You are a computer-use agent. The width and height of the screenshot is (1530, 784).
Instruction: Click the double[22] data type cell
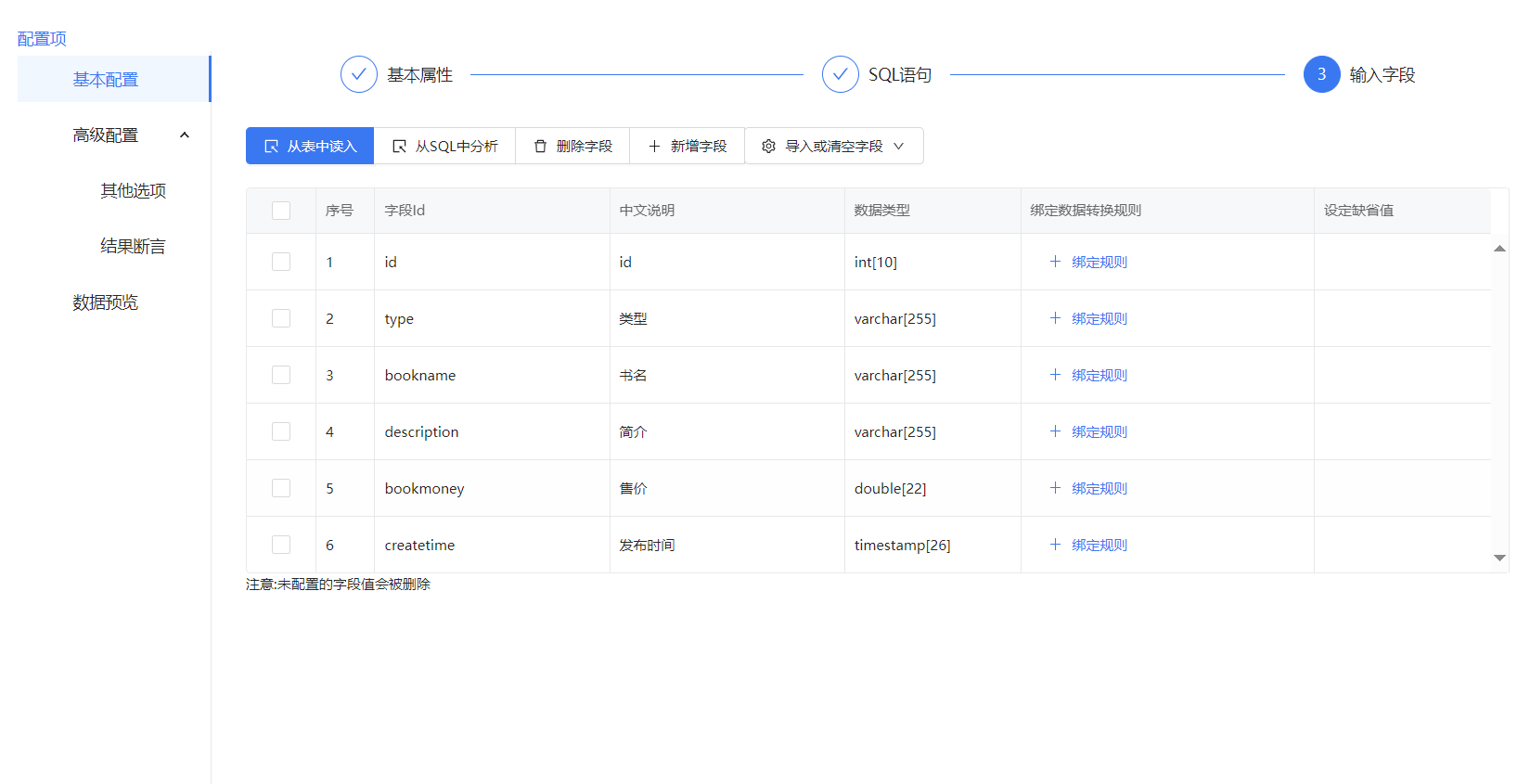pyautogui.click(x=932, y=488)
